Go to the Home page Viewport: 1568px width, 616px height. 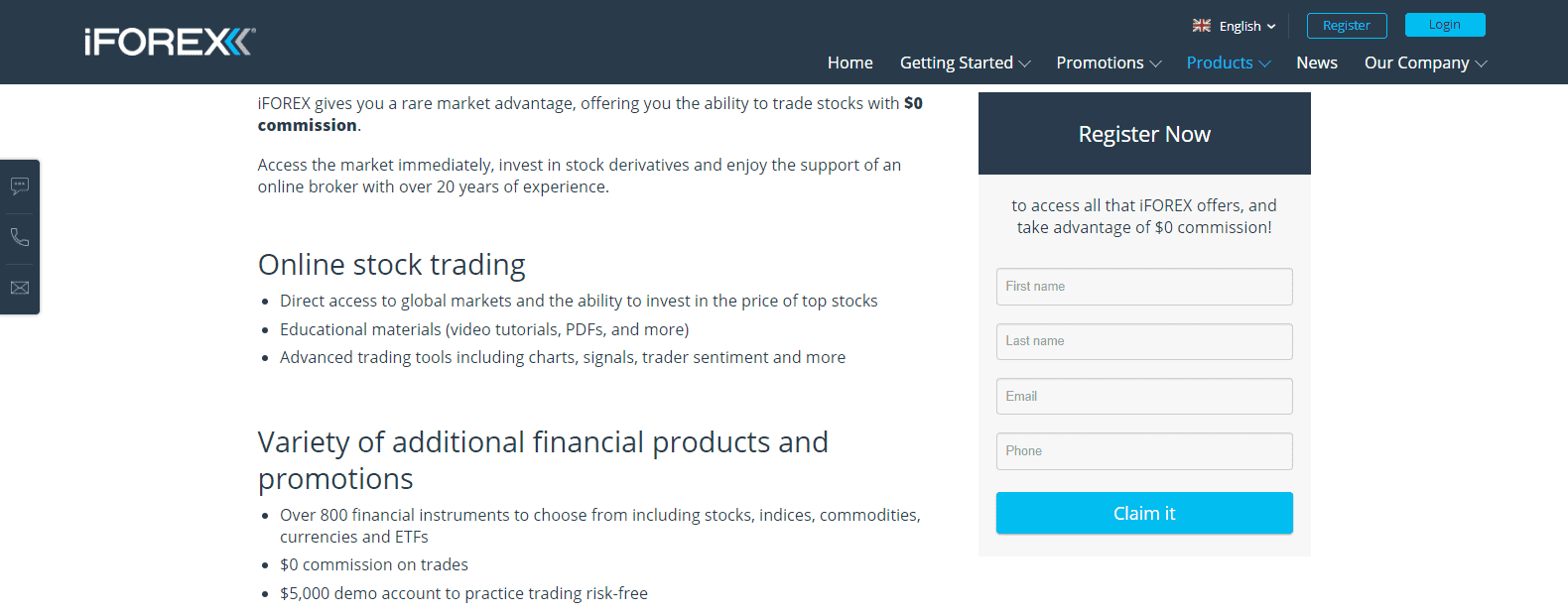850,62
